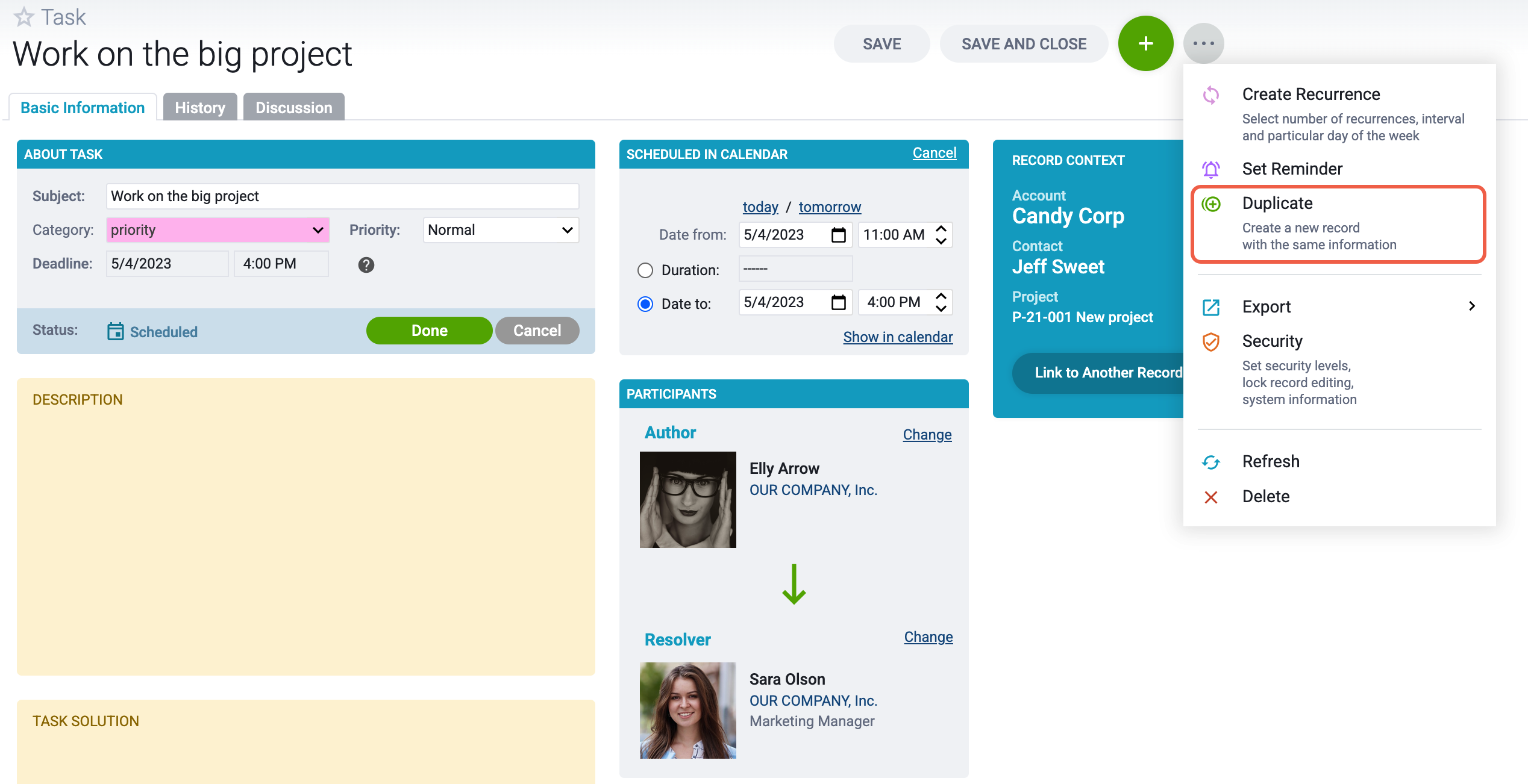
Task: Click Sara Olson's profile photo
Action: [x=687, y=711]
